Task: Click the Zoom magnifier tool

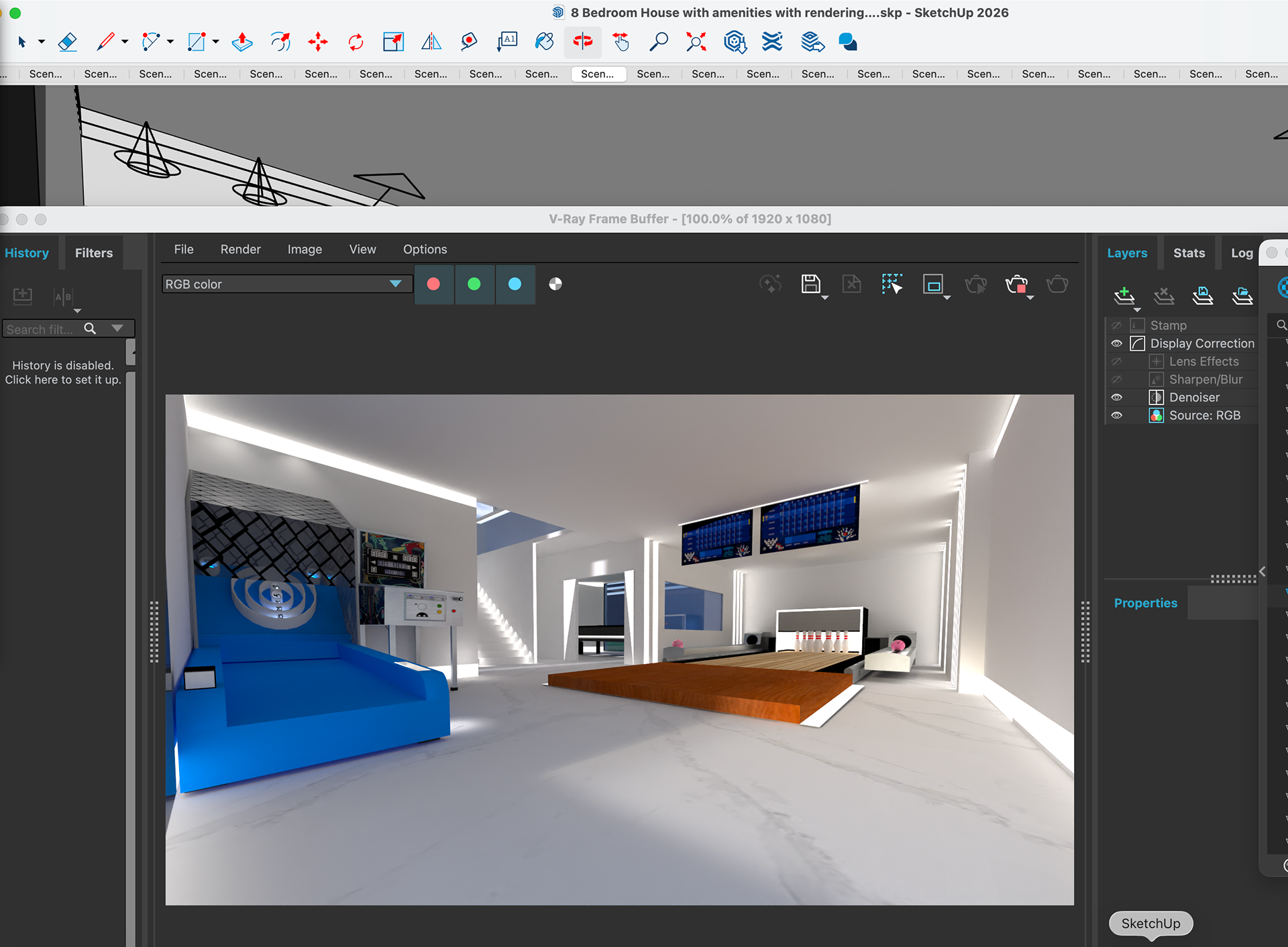Action: (x=659, y=42)
